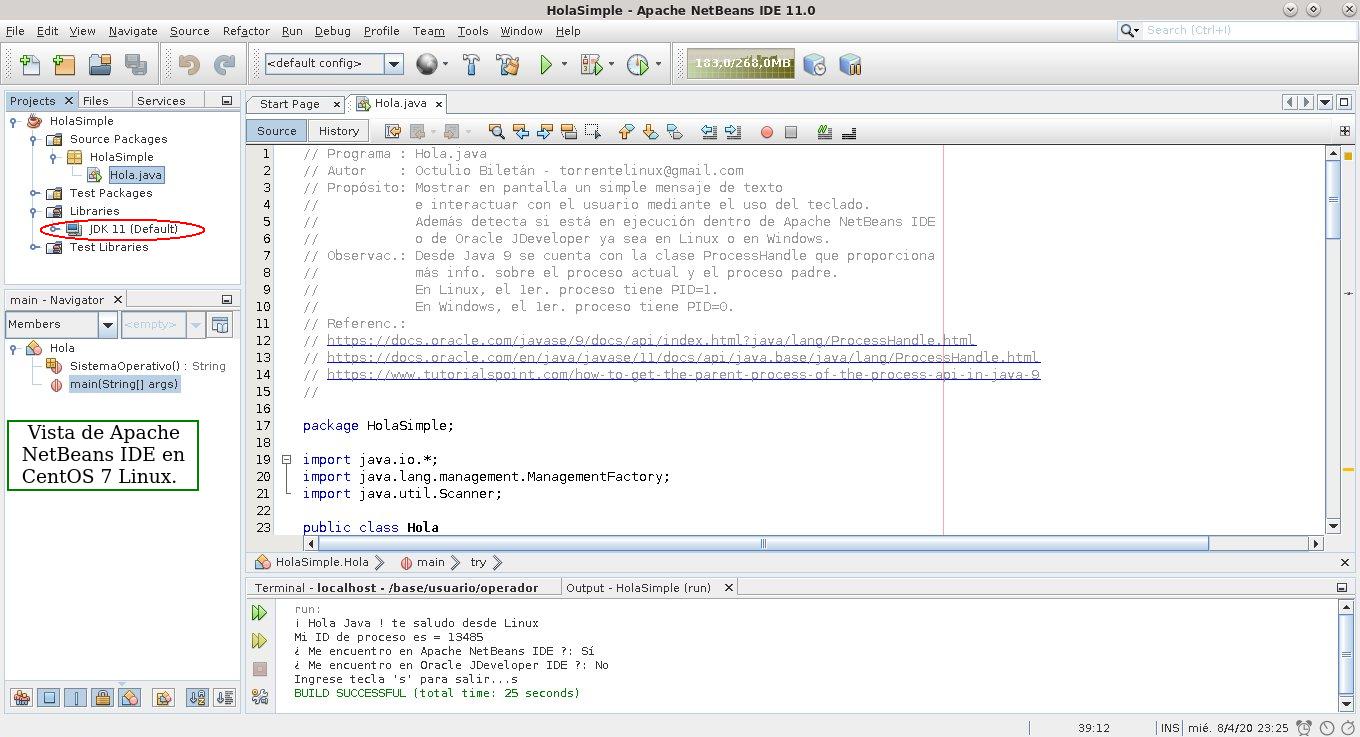The height and width of the screenshot is (737, 1360).
Task: Toggle Rectangular Selection mode
Action: tap(593, 131)
